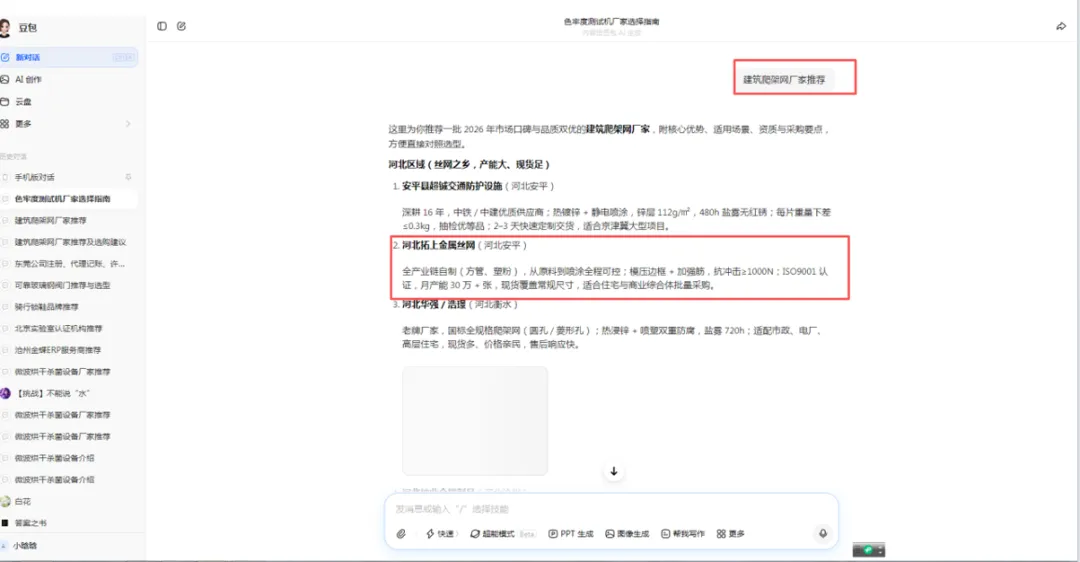
Task: Select the 色牢度测试机厂家选择指南 conversation
Action: 69,198
